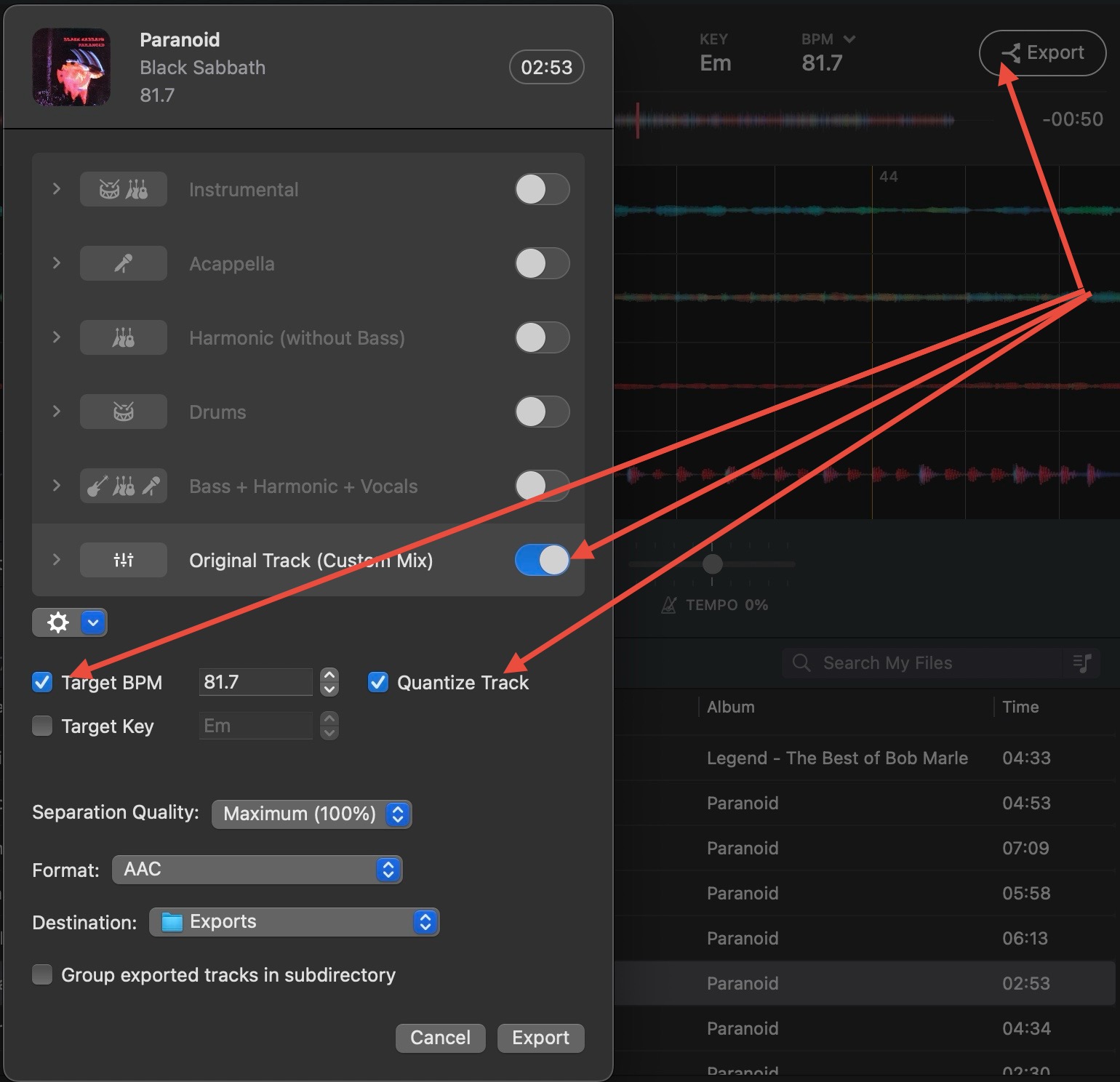
Task: Turn off the Original Track toggle
Action: tap(542, 561)
